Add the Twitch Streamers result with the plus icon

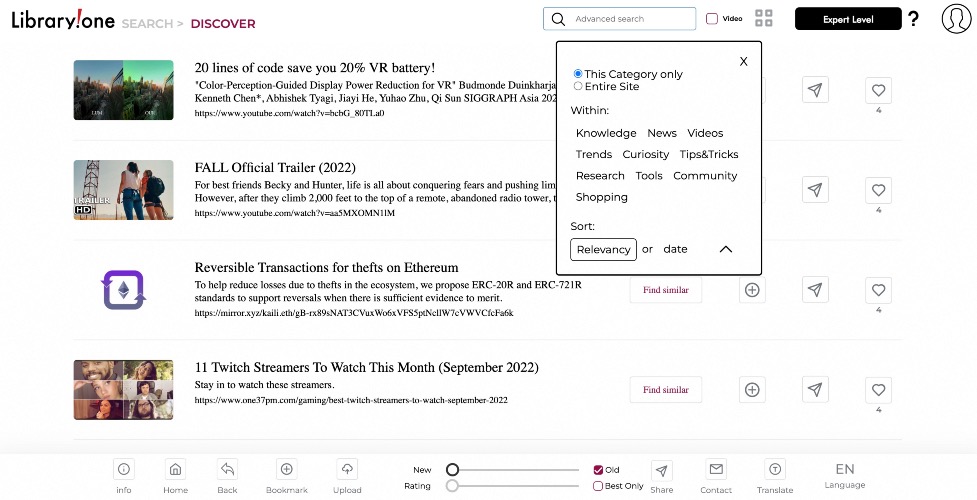(x=752, y=390)
